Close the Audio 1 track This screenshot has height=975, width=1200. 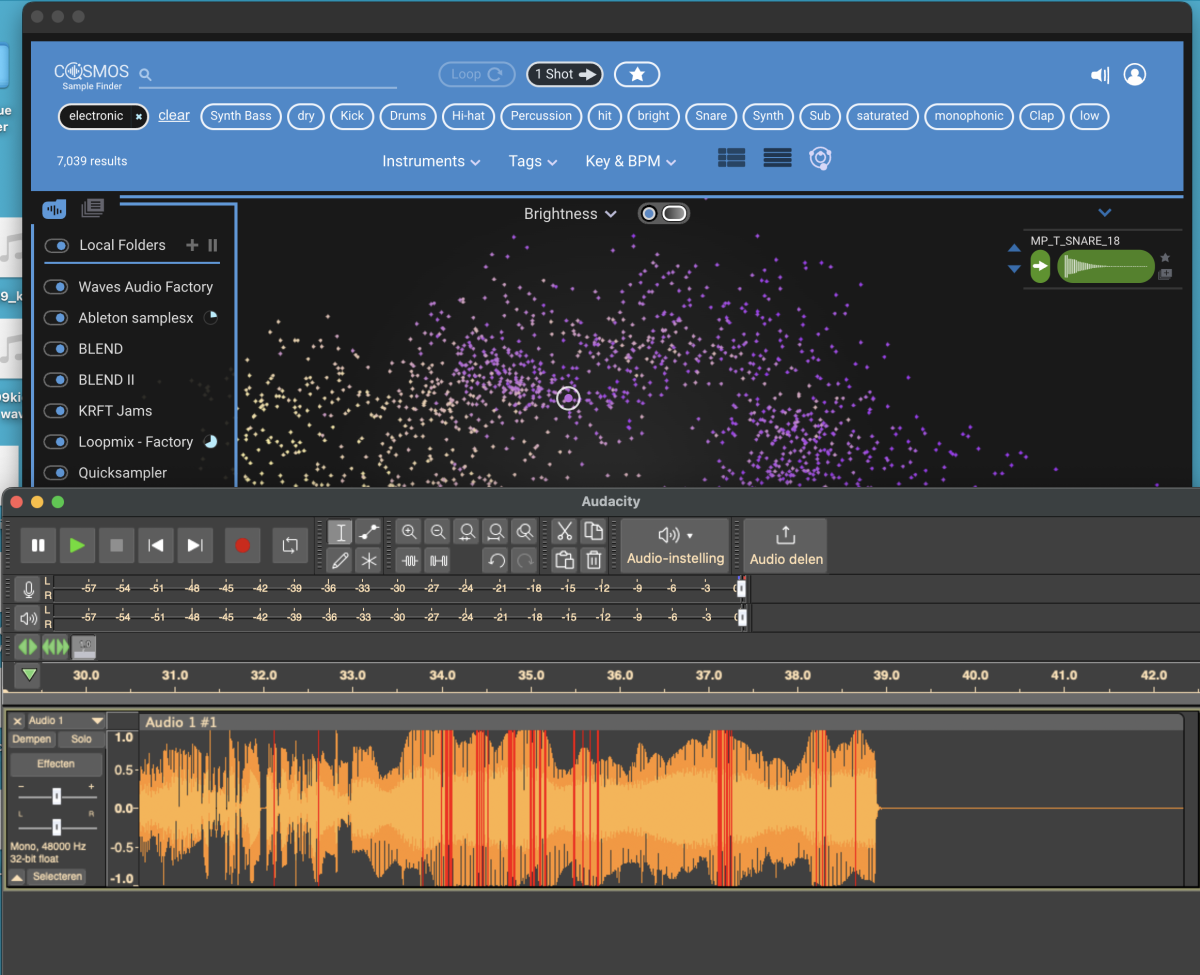coord(17,720)
